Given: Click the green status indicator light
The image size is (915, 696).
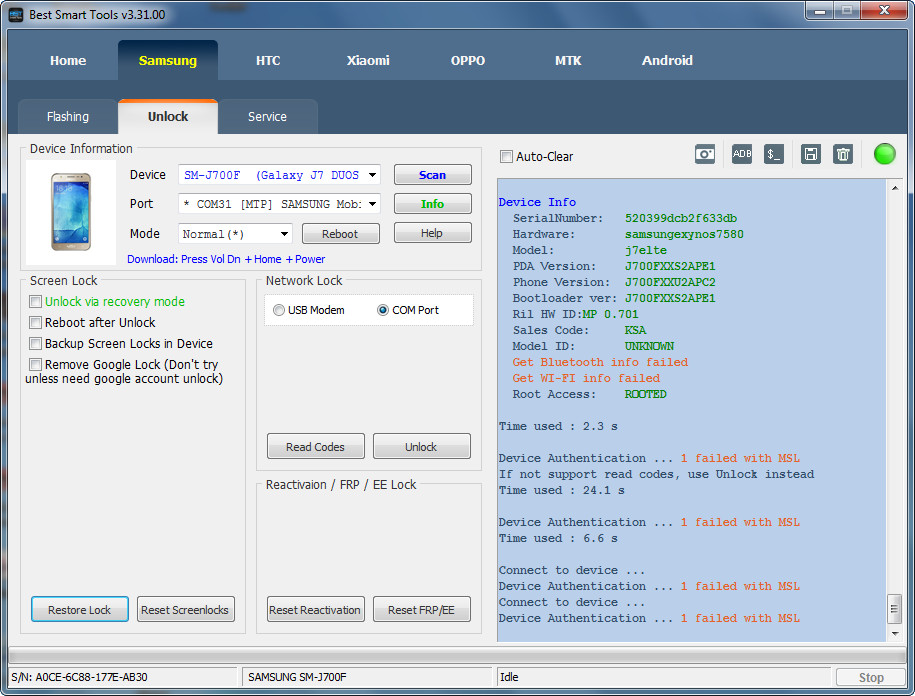Looking at the screenshot, I should (884, 154).
